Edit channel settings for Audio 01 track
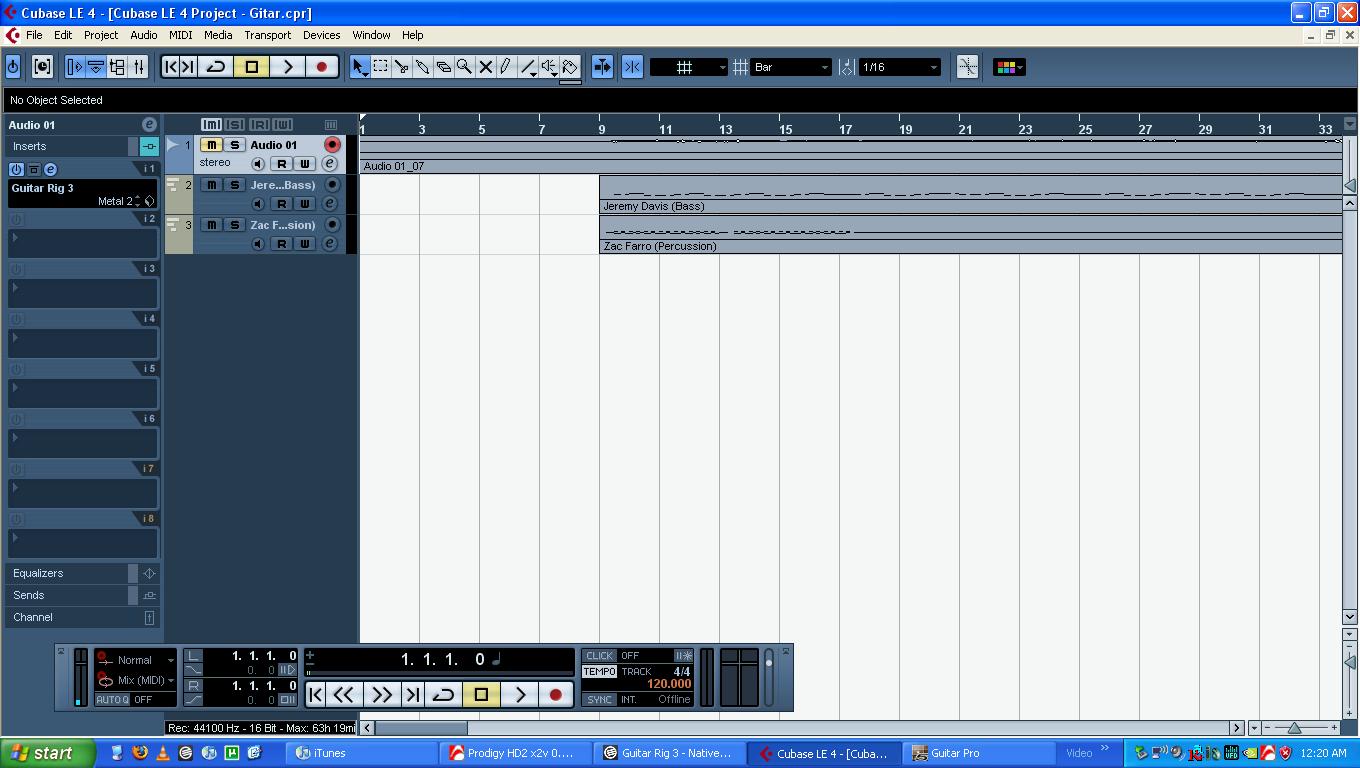 [329, 164]
